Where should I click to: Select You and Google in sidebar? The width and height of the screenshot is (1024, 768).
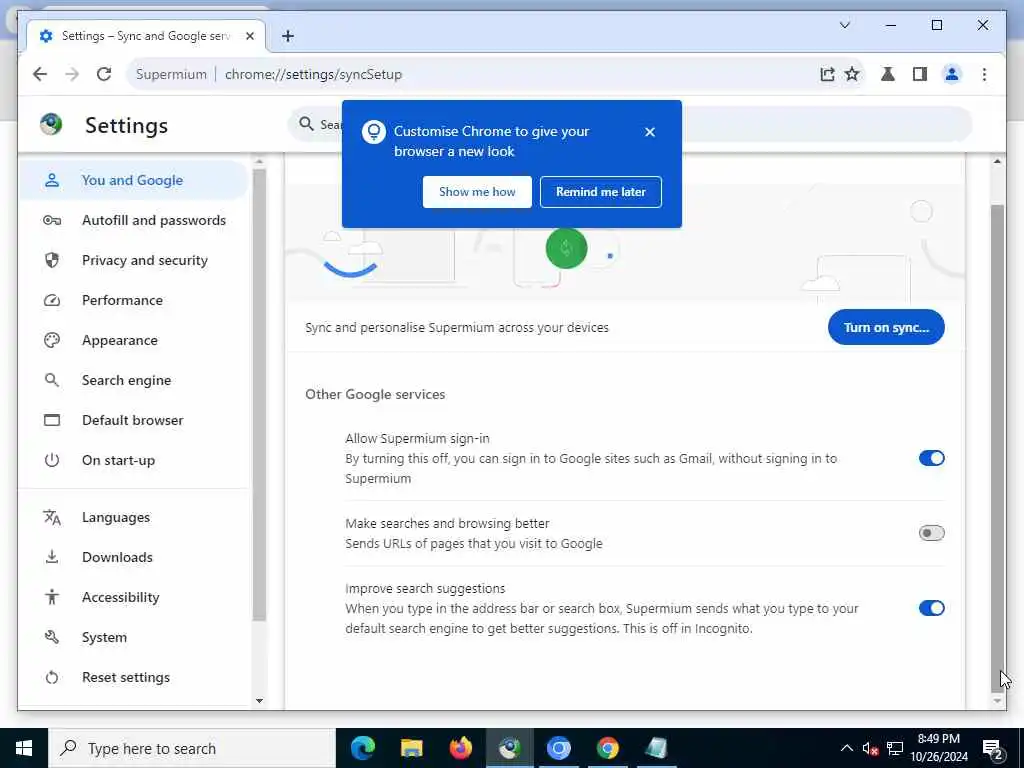134,180
